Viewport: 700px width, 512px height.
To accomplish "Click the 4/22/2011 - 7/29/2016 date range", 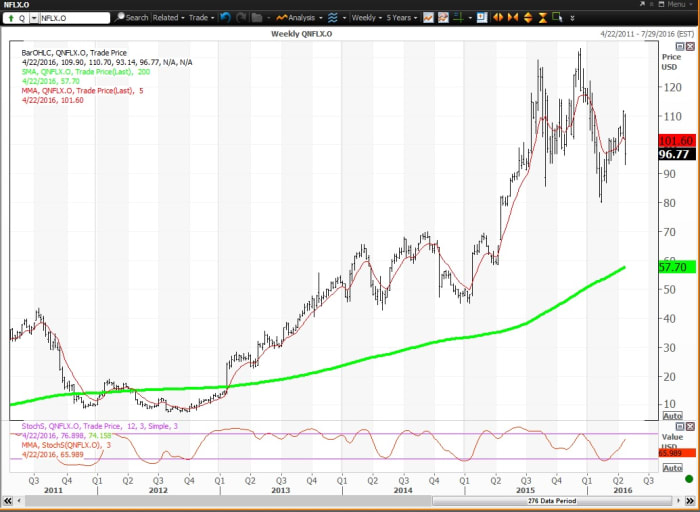I will click(x=647, y=34).
